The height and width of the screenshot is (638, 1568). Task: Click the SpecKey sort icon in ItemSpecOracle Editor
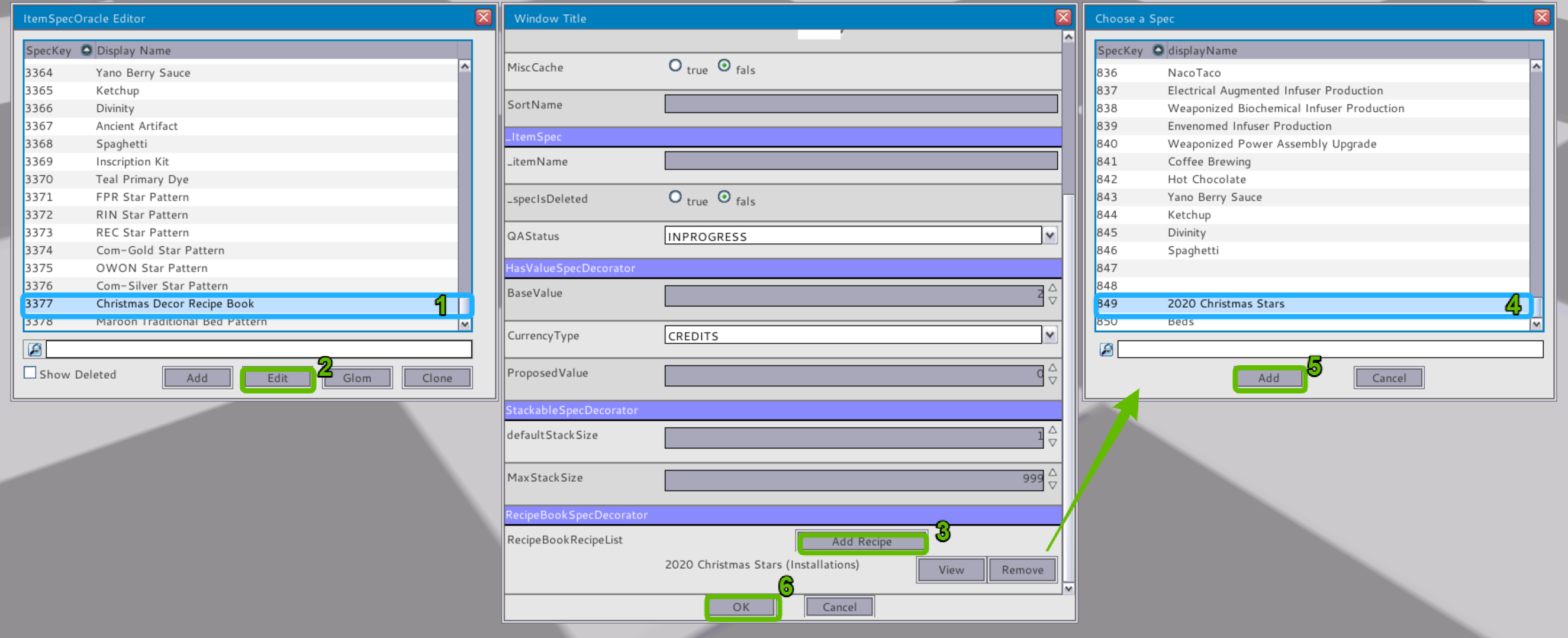(x=86, y=50)
